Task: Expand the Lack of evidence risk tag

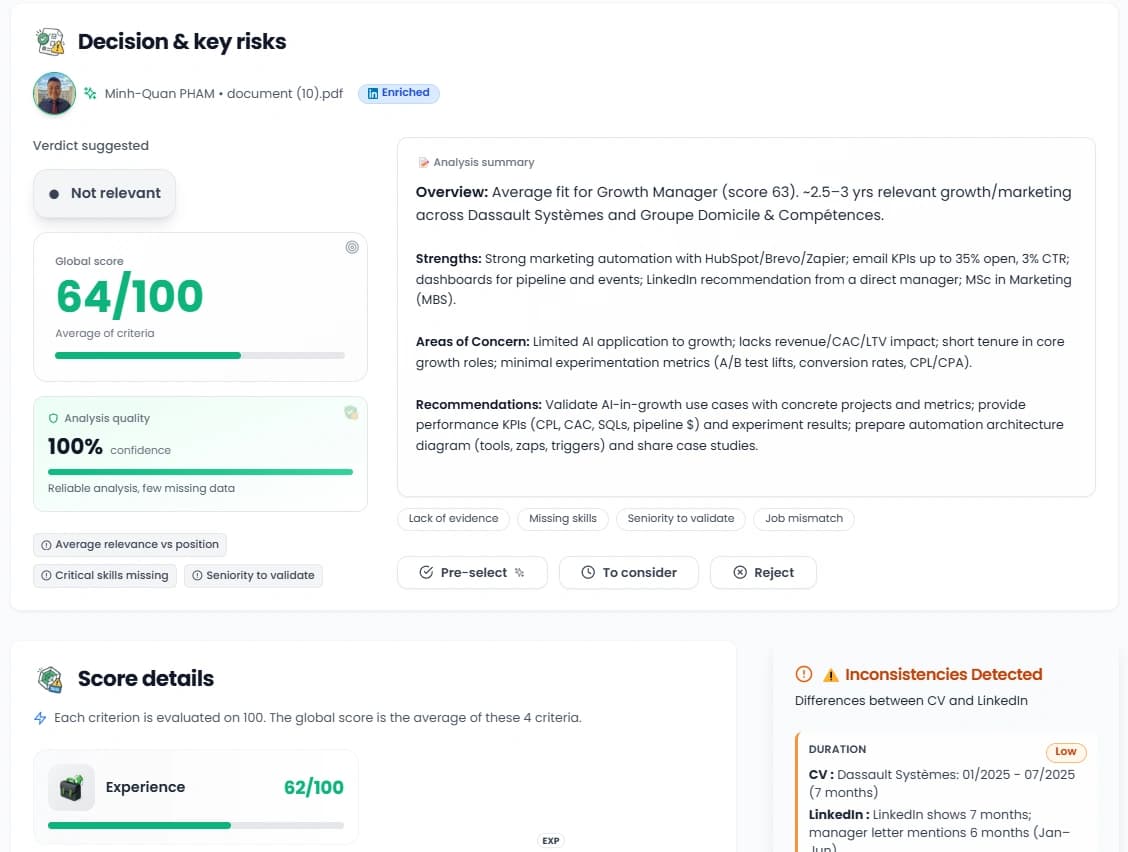Action: [453, 518]
